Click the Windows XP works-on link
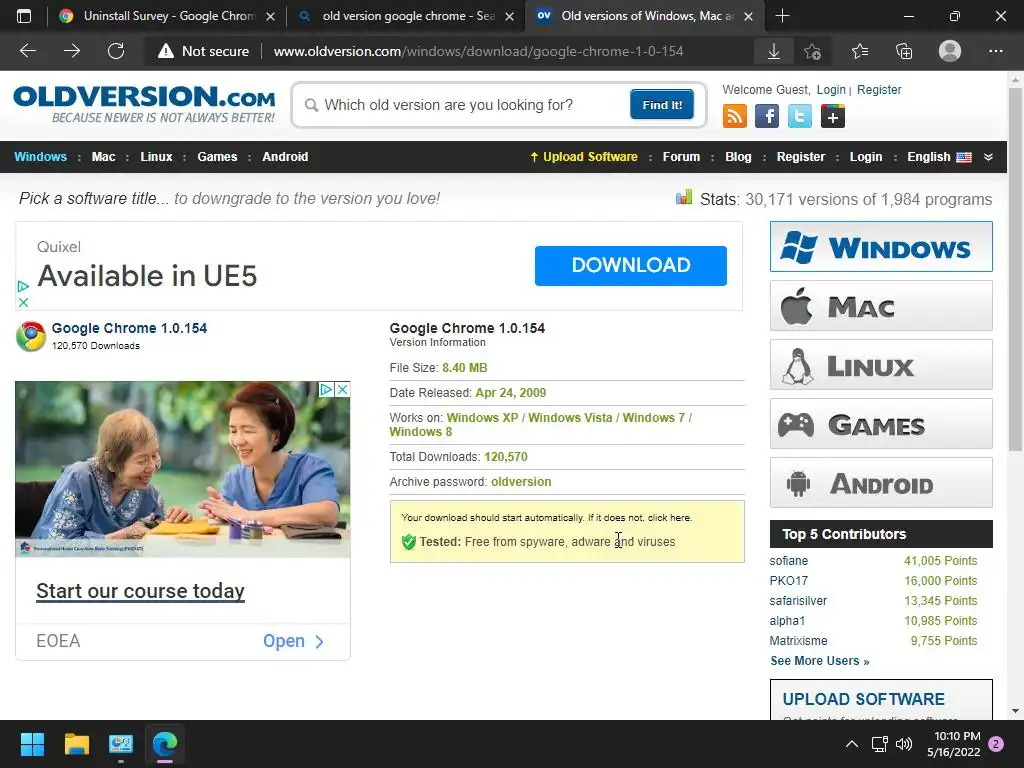Viewport: 1024px width, 768px height. (x=482, y=418)
